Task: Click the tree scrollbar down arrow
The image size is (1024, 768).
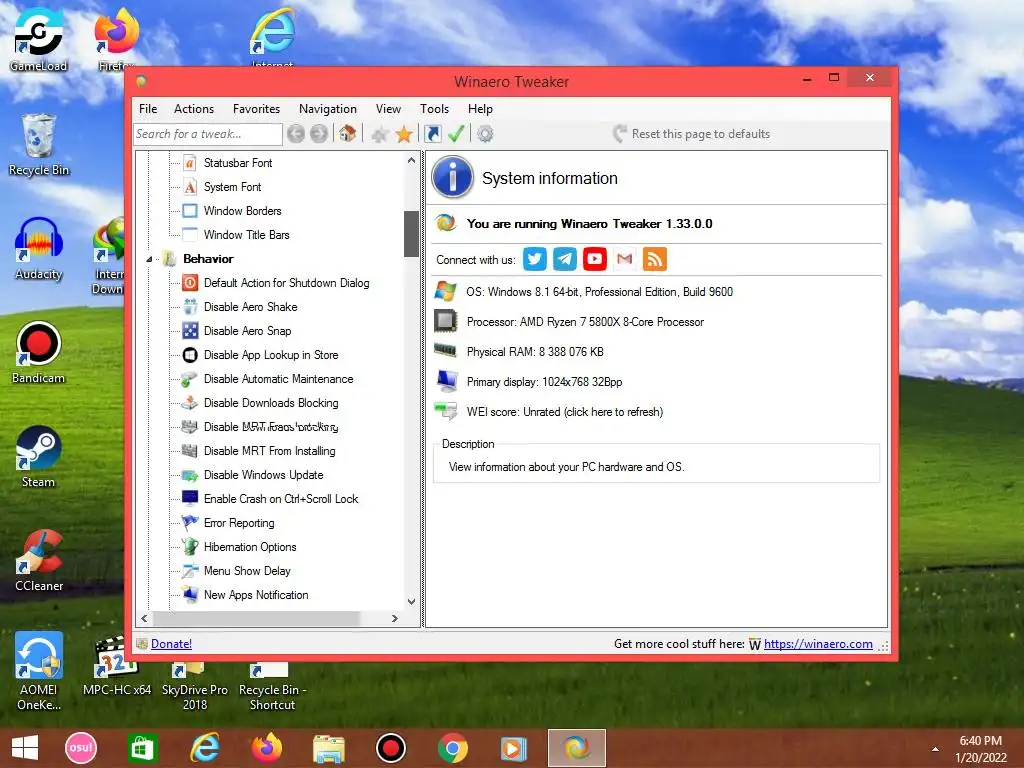Action: (411, 601)
